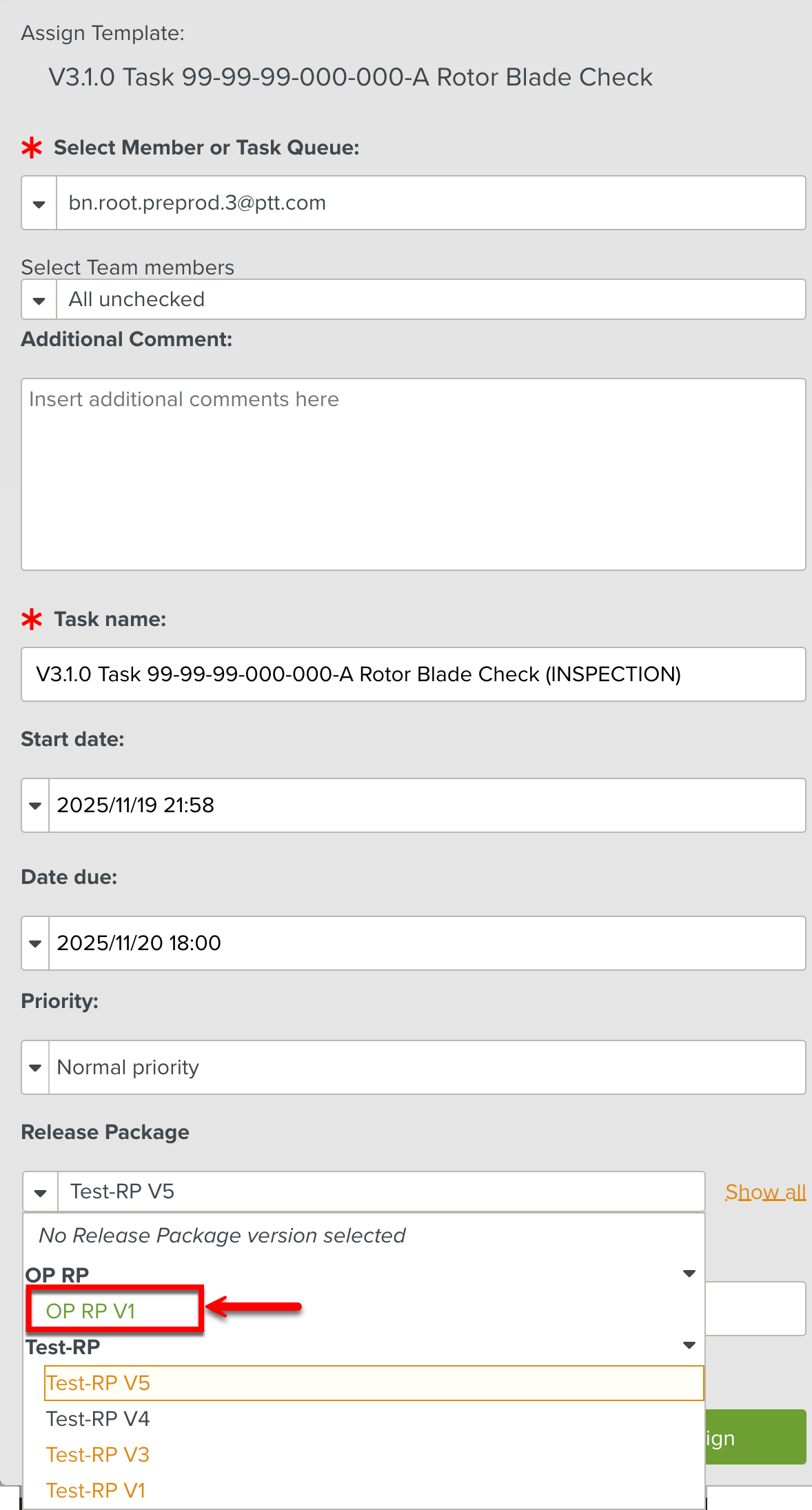Open the Select Member or Task Queue dropdown arrow
Image resolution: width=812 pixels, height=1510 pixels.
[x=39, y=203]
